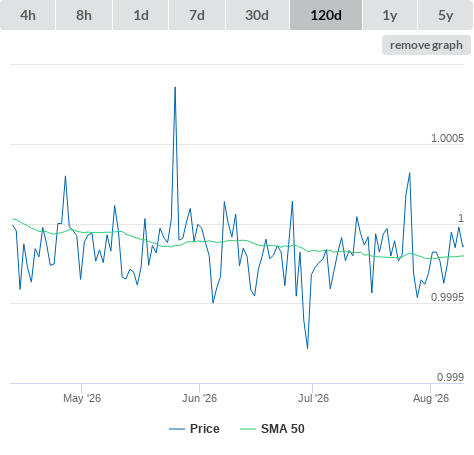The height and width of the screenshot is (455, 474).
Task: Switch chart to 1y range
Action: [x=390, y=15]
